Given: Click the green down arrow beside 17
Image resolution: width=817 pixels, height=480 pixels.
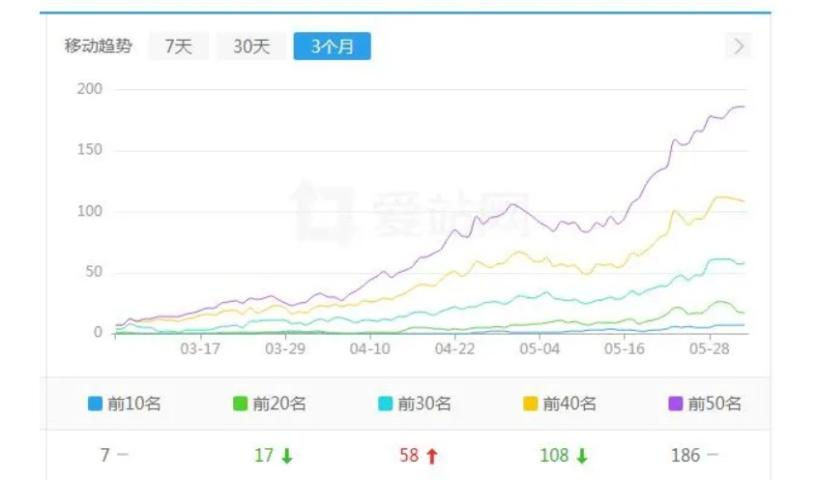Looking at the screenshot, I should [x=287, y=456].
